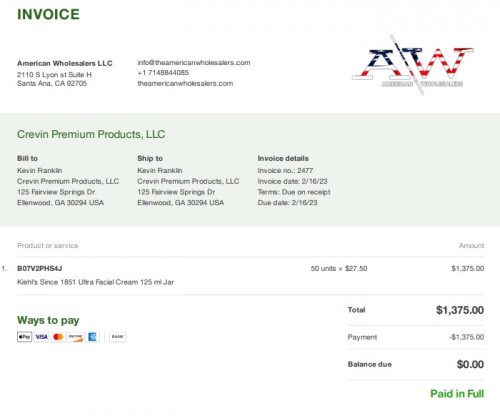Choose the Mastercard payment icon
Screen dimensions: 500x416
(x=58, y=337)
